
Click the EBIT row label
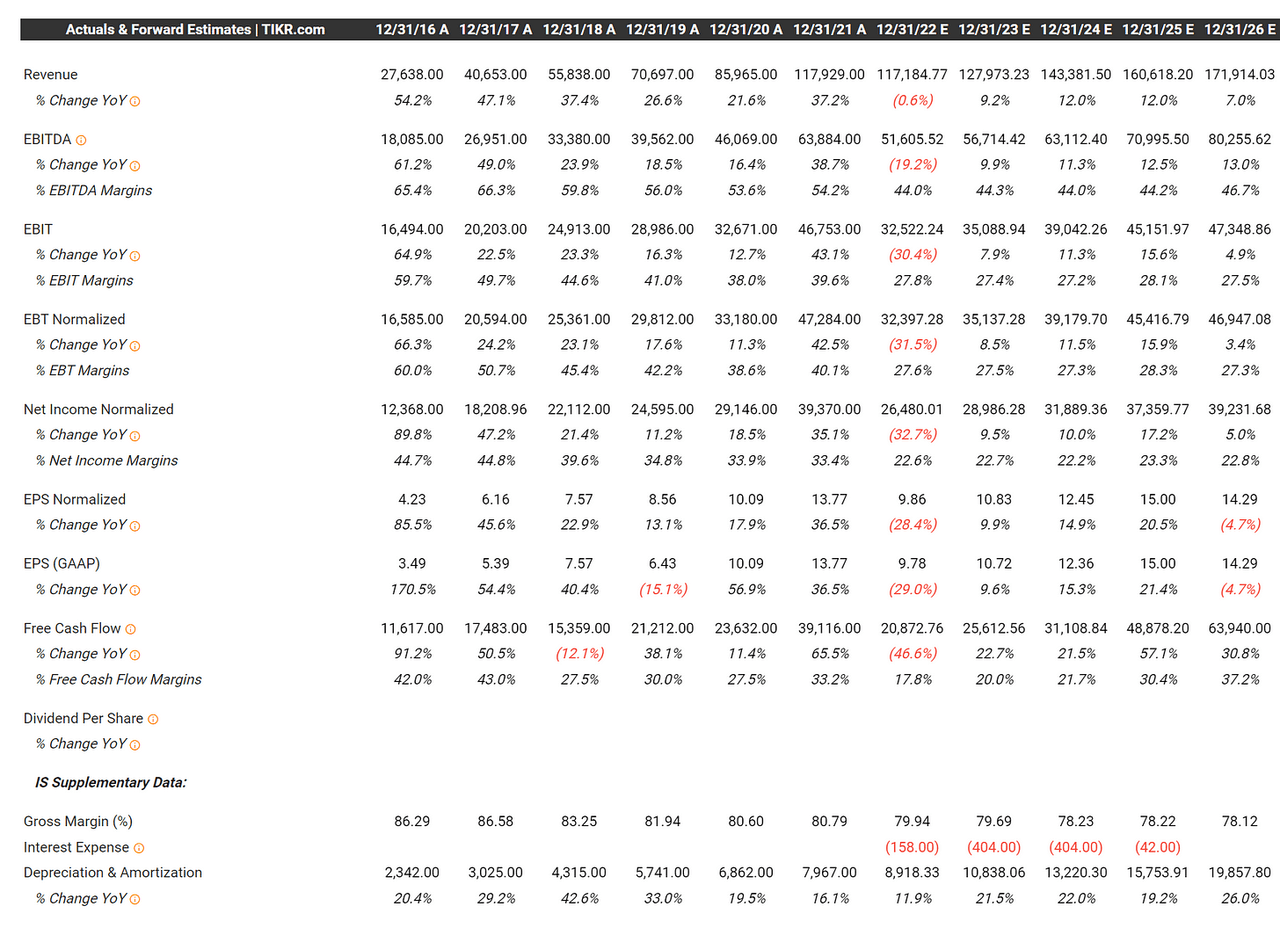(38, 230)
